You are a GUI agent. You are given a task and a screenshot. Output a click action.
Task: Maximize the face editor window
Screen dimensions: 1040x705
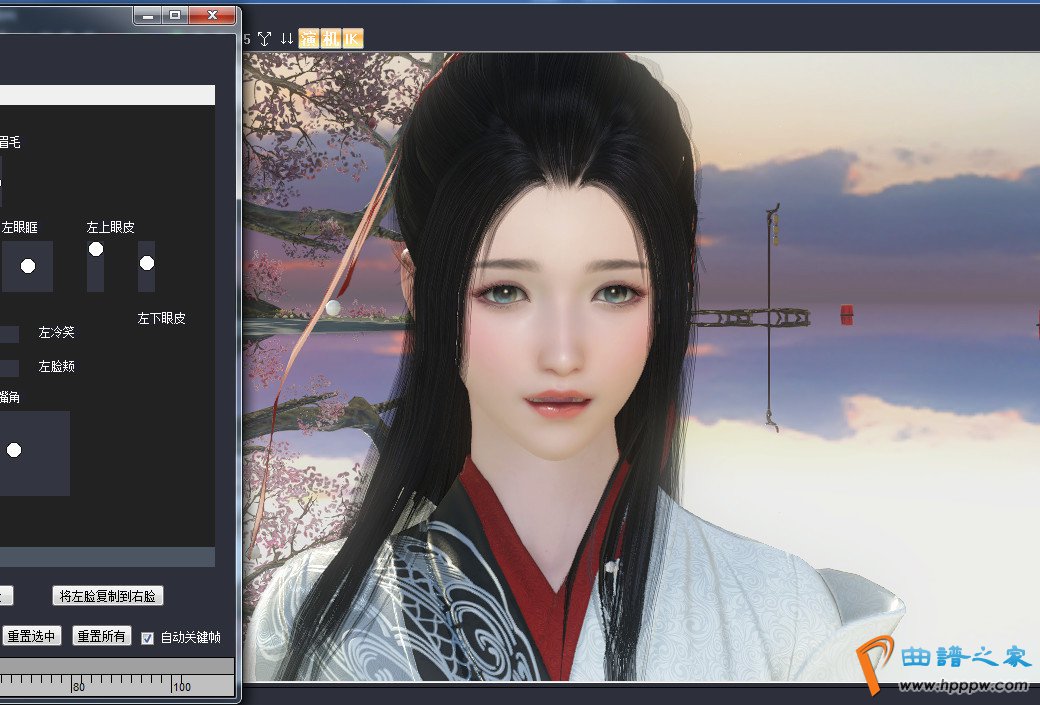[x=175, y=15]
